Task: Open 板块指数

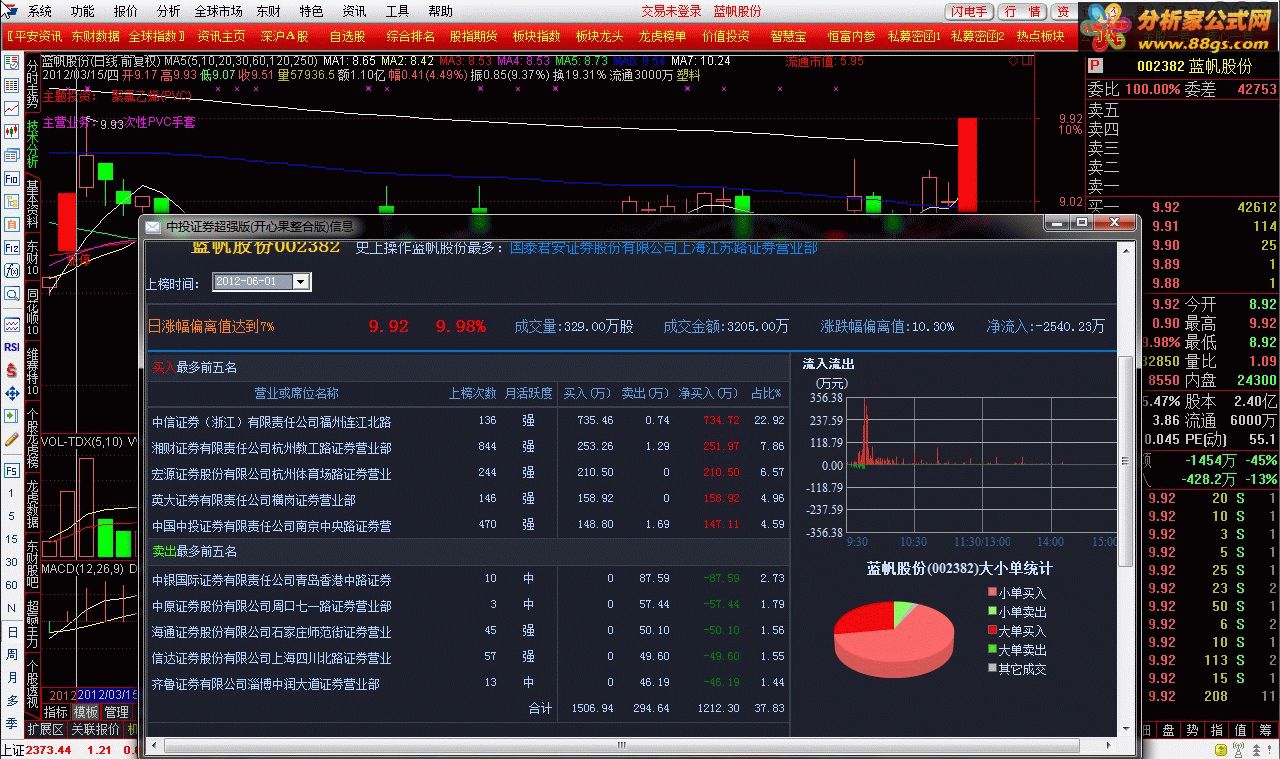Action: click(x=536, y=36)
